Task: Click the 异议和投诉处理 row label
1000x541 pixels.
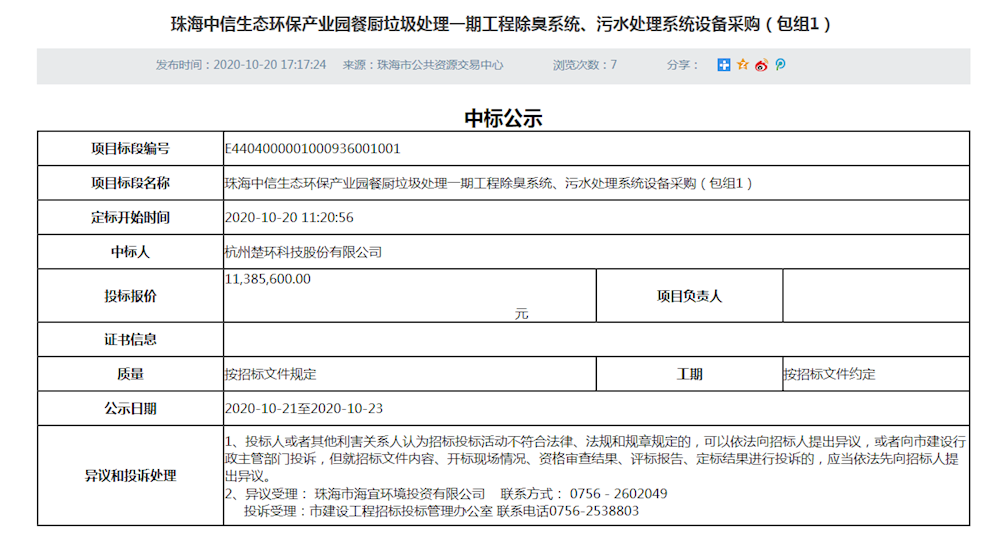Action: click(130, 476)
